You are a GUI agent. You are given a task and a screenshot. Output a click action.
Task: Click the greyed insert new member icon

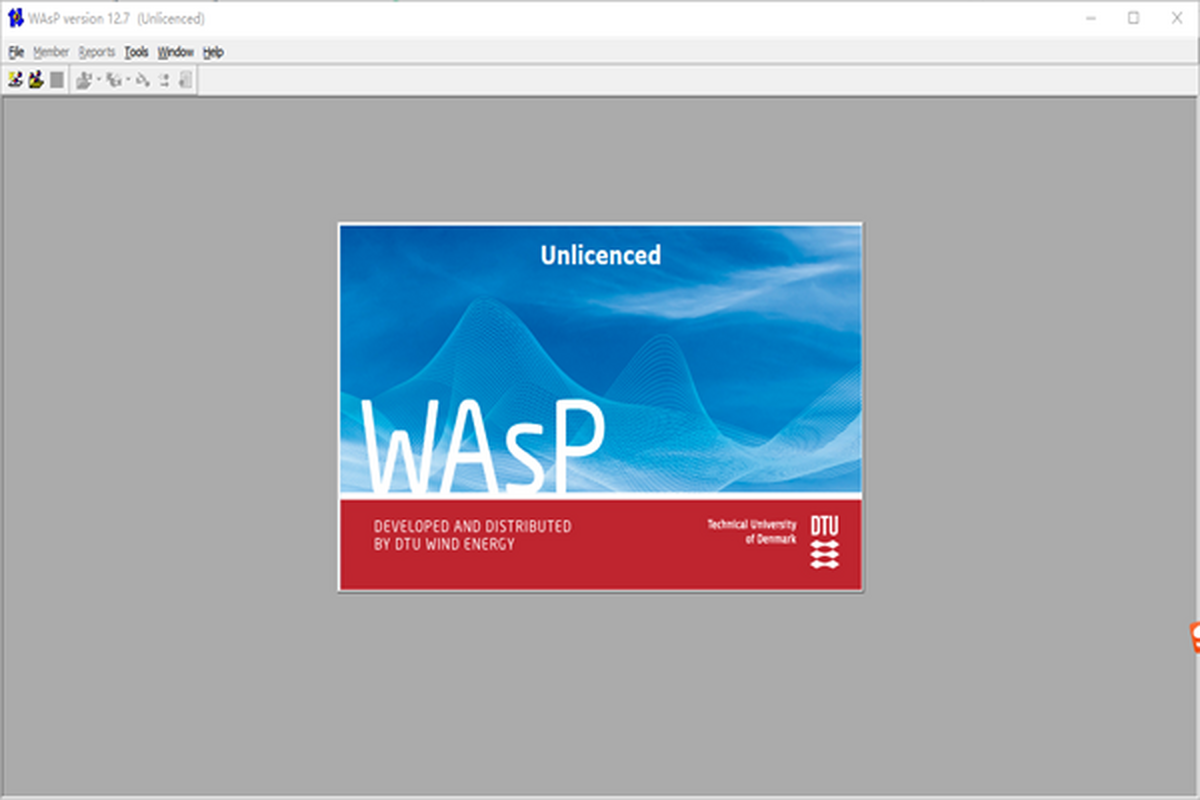coord(114,80)
